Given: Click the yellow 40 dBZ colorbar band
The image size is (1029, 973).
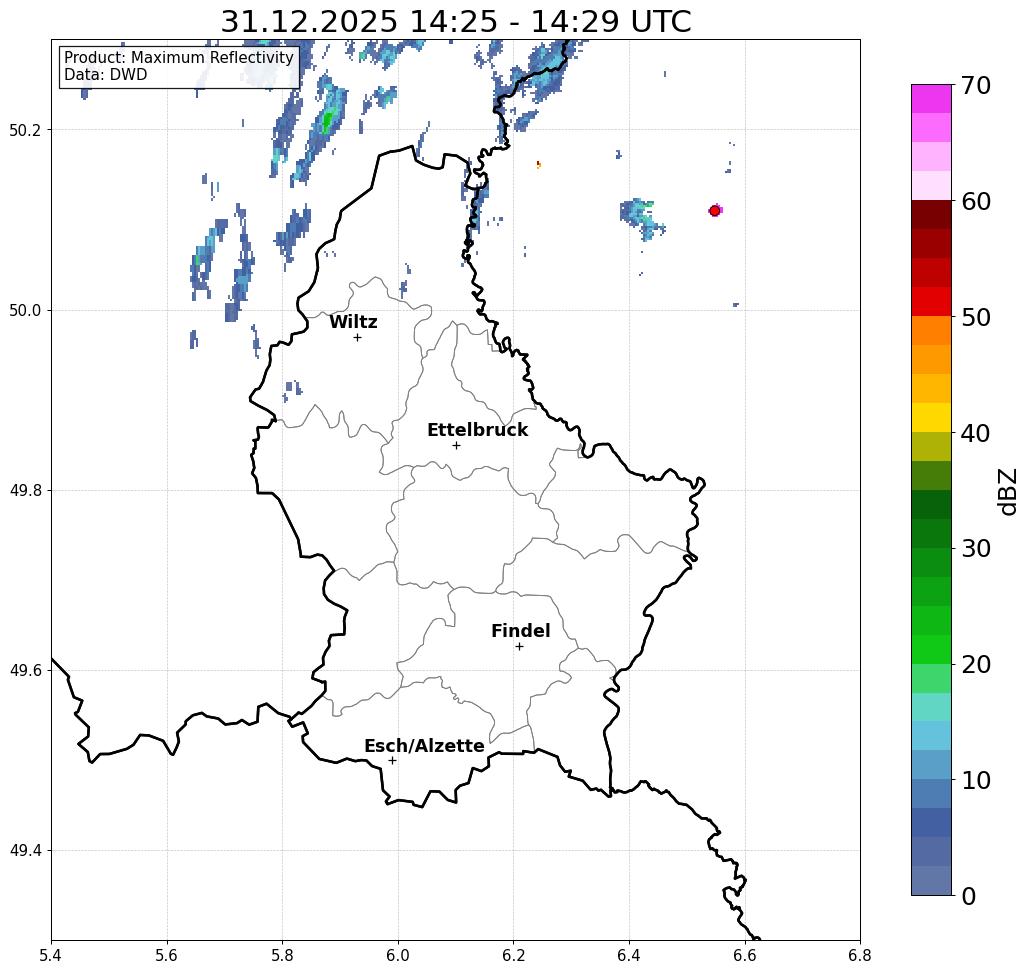Looking at the screenshot, I should point(931,417).
